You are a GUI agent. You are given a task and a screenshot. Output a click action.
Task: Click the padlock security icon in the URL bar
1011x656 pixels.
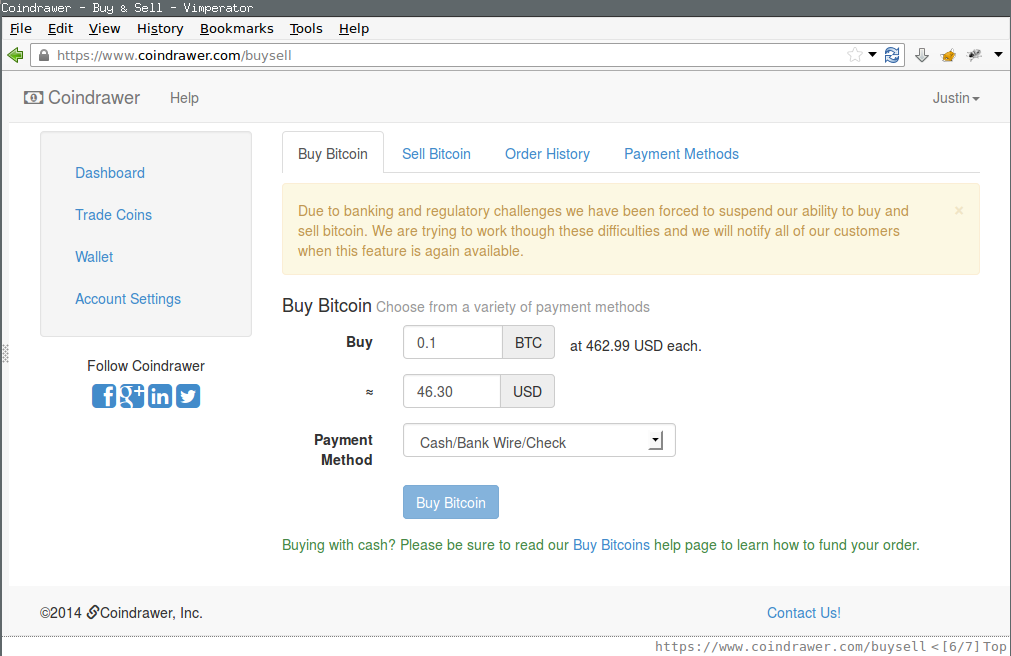click(43, 55)
